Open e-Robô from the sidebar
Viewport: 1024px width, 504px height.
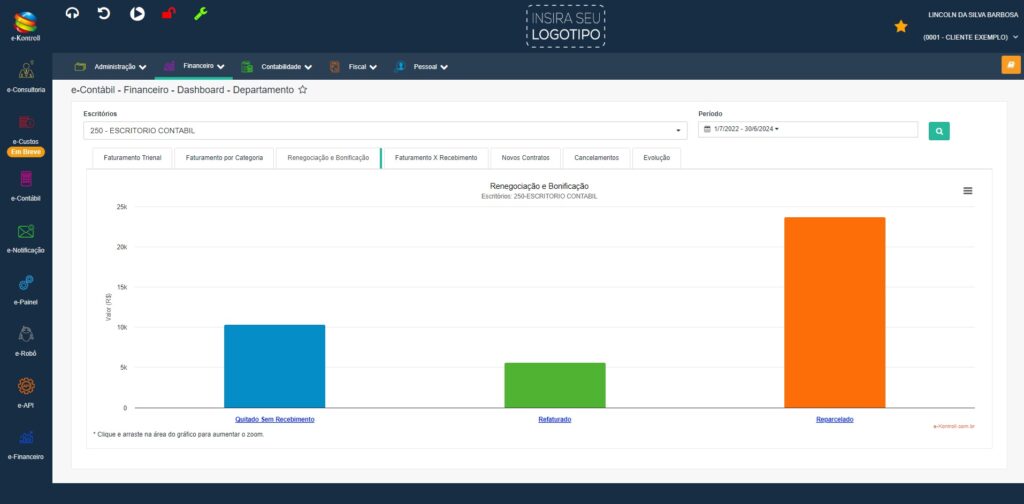click(x=26, y=340)
